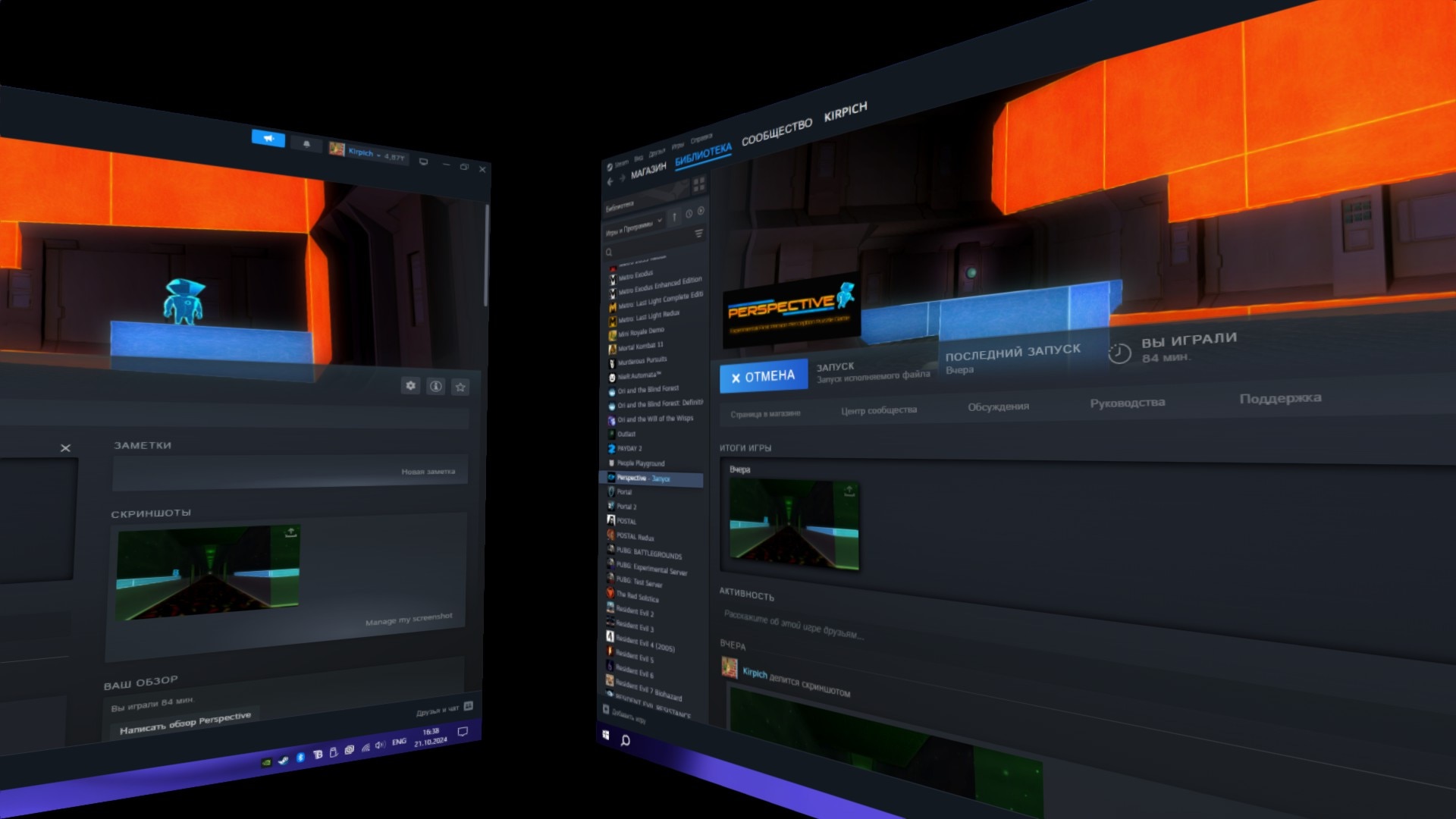
Task: Click the NVIDIA tray icon in taskbar
Action: (266, 763)
